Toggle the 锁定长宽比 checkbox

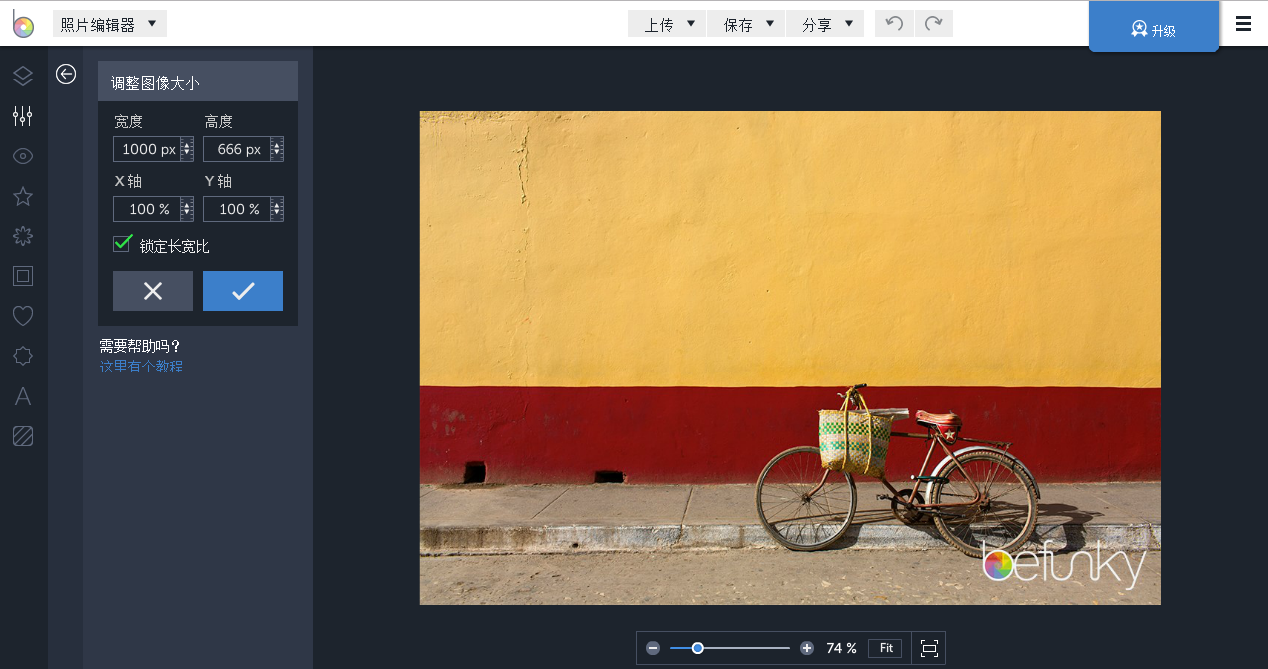coord(123,244)
